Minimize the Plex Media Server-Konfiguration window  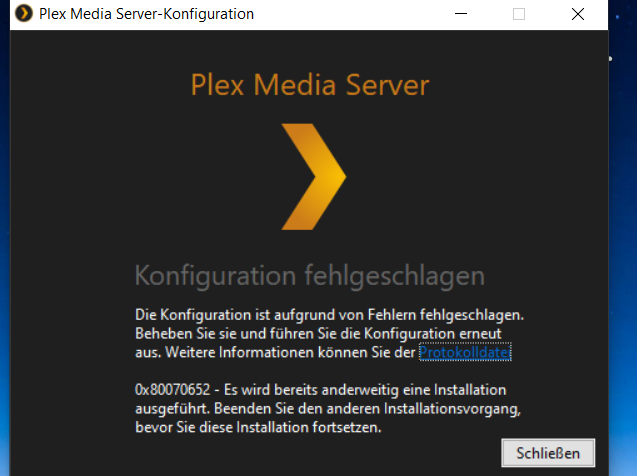pyautogui.click(x=461, y=14)
